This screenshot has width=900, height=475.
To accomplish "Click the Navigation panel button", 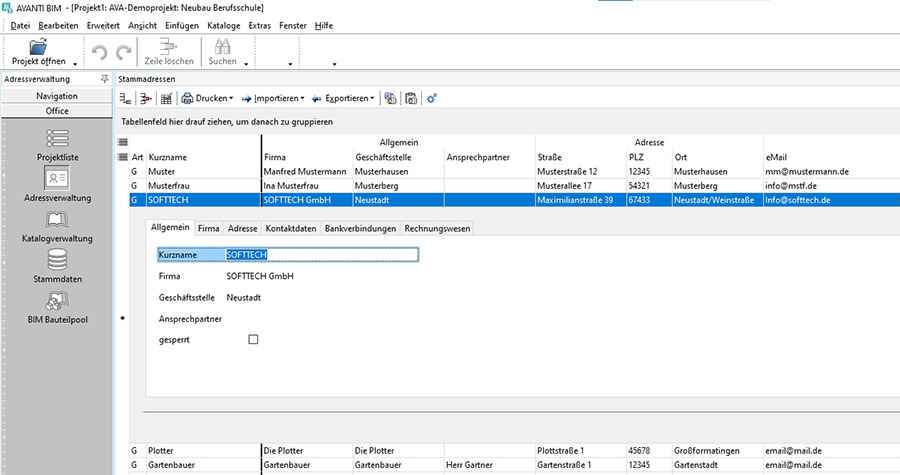I will point(57,96).
